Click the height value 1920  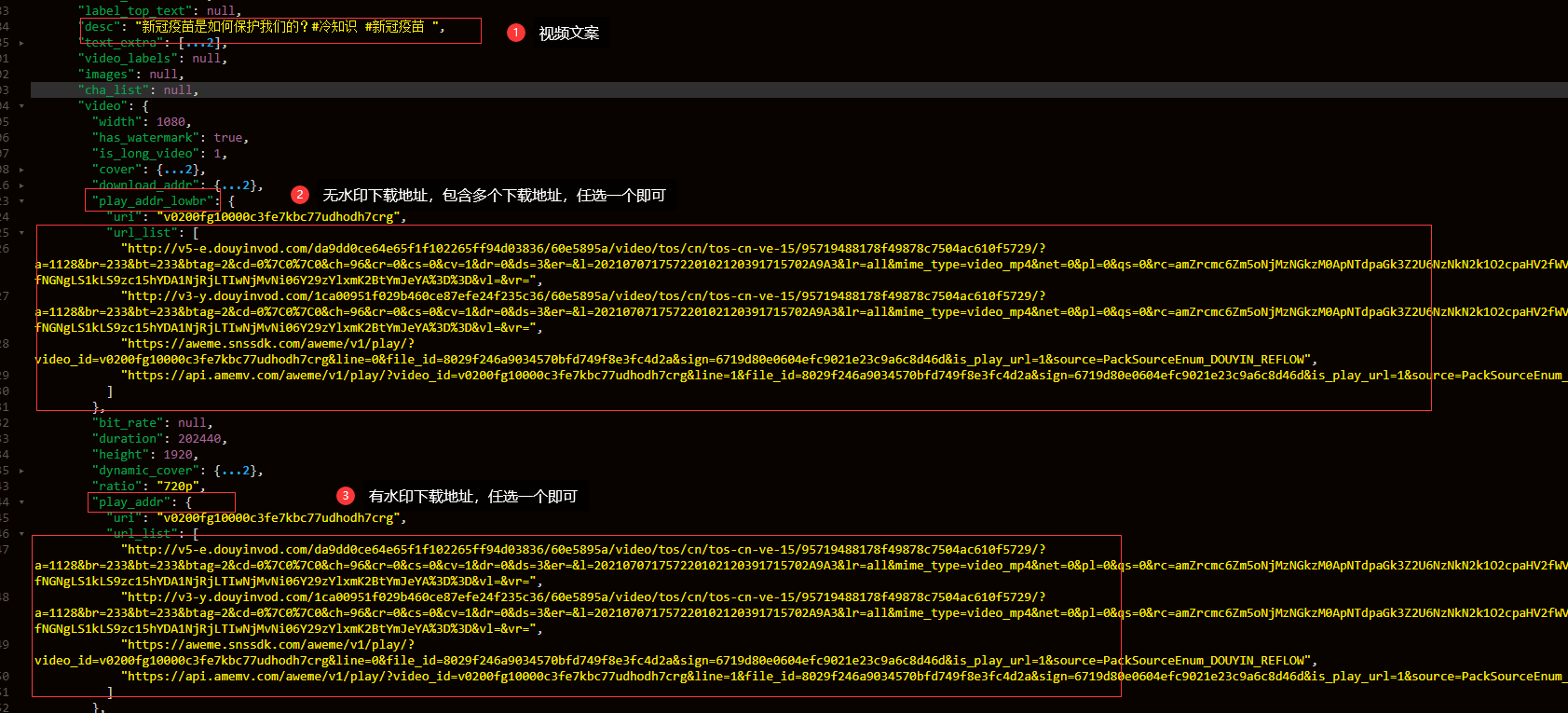coord(178,455)
